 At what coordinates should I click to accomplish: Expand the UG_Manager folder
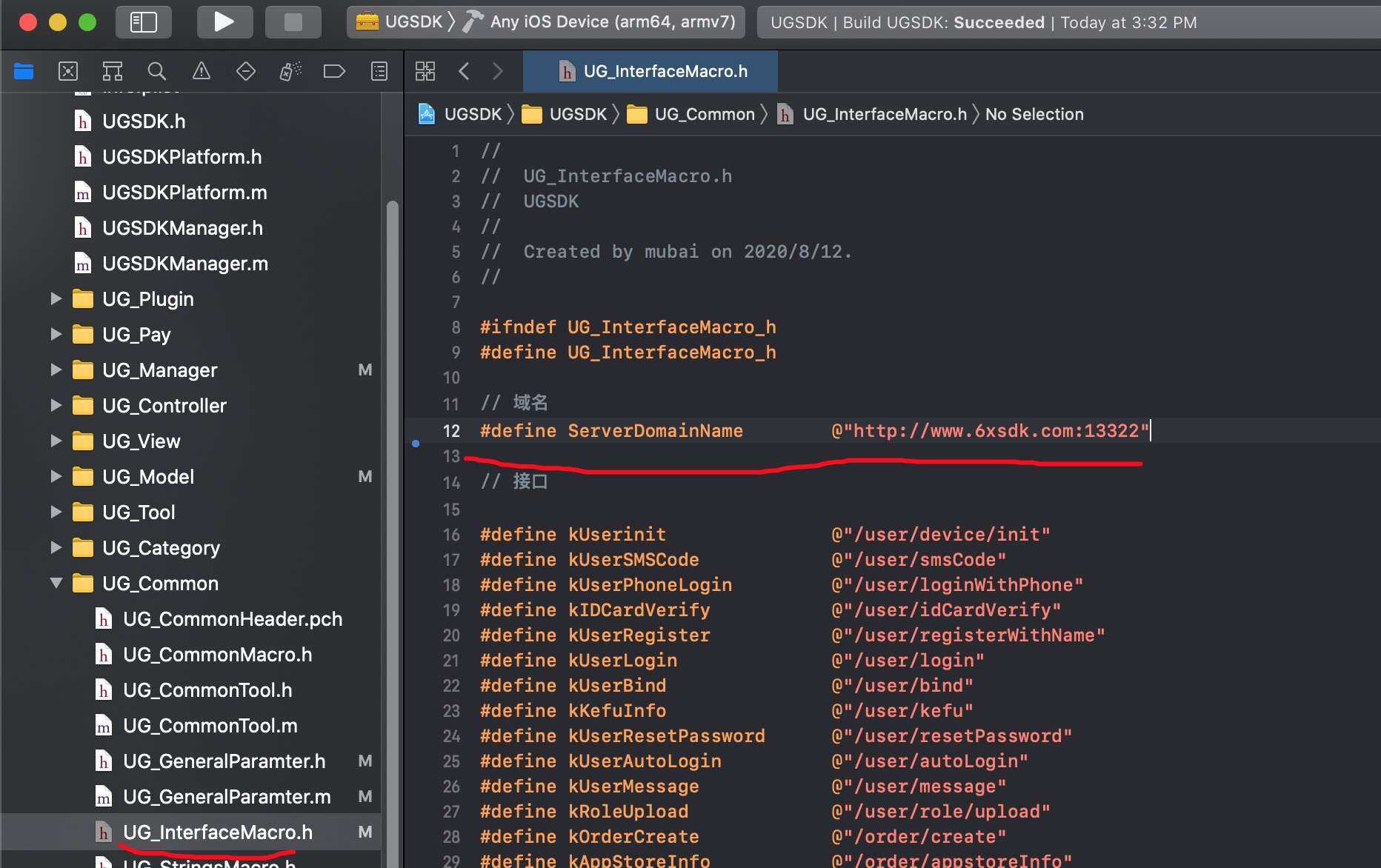(56, 370)
